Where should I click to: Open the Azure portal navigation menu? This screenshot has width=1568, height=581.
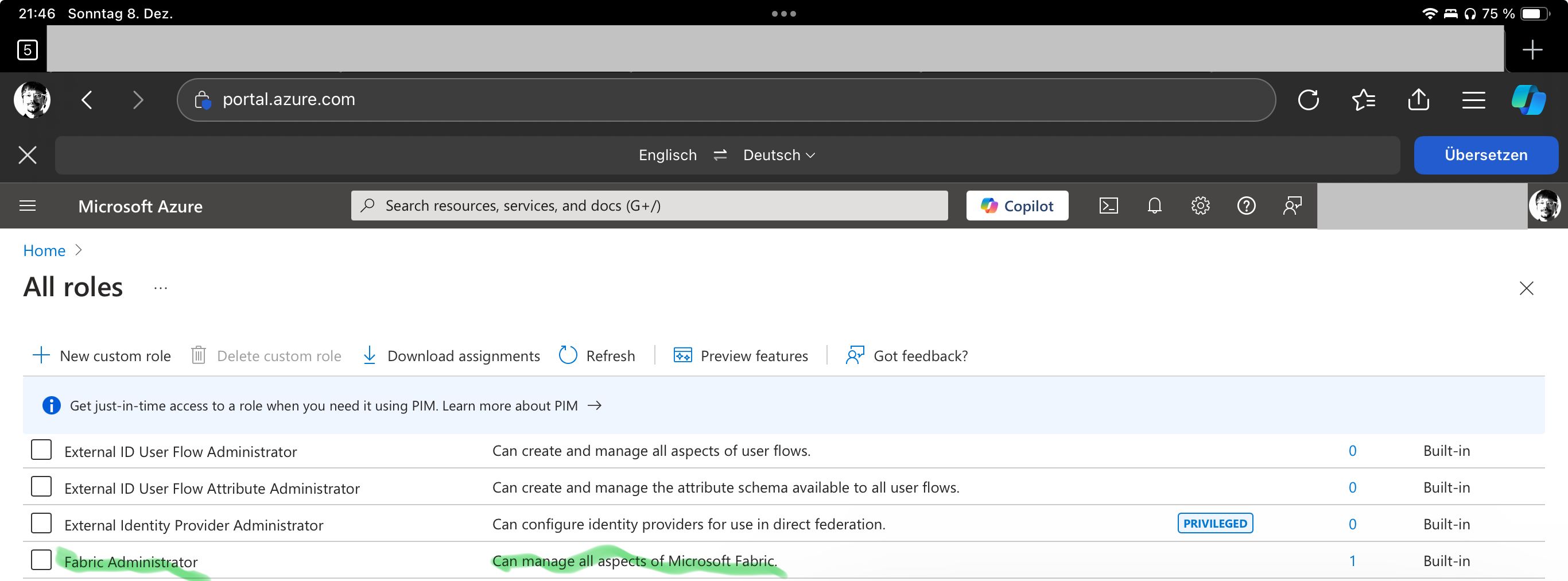pyautogui.click(x=28, y=206)
